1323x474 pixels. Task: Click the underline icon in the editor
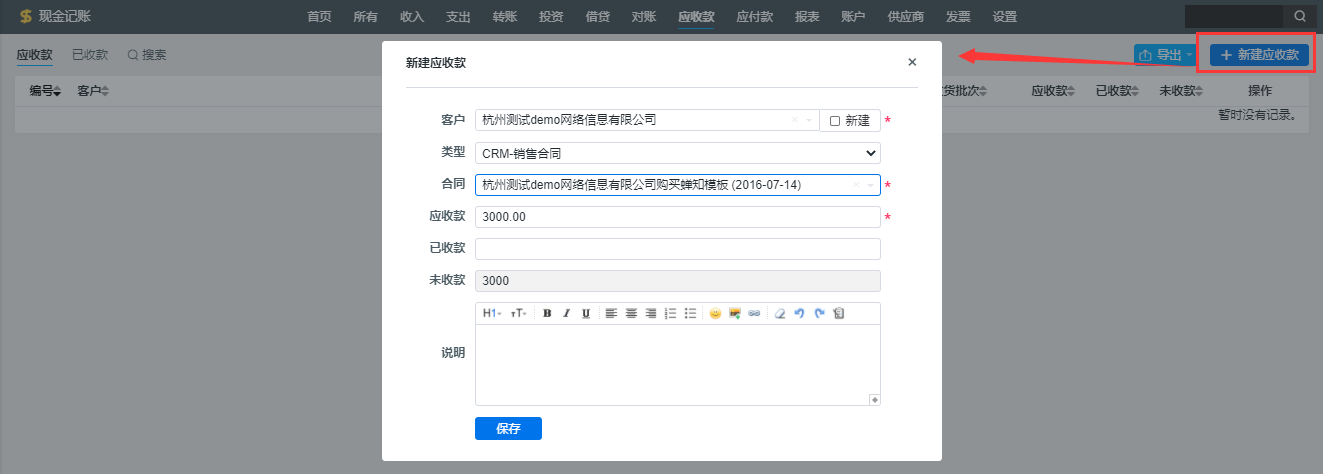click(x=586, y=313)
